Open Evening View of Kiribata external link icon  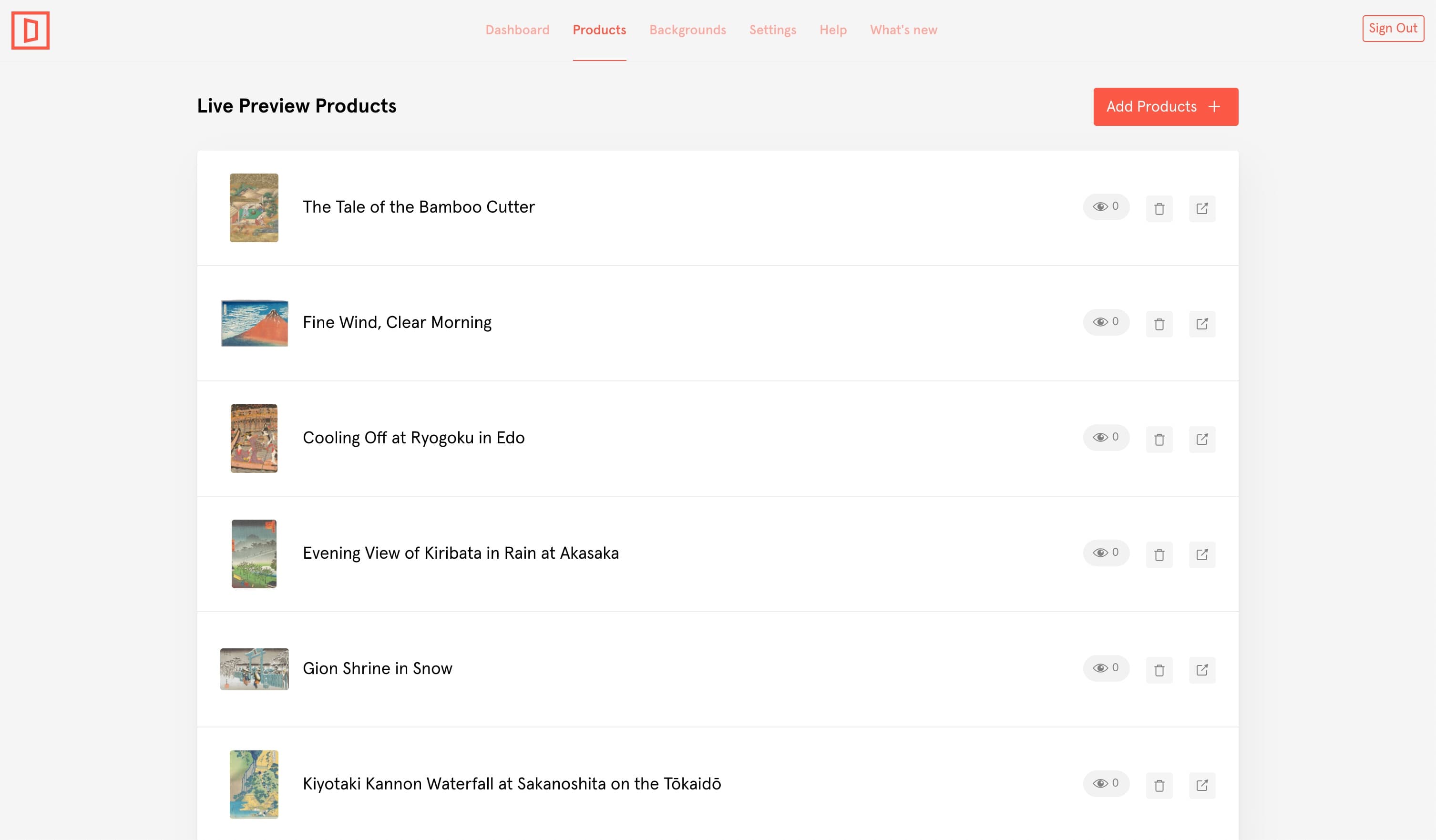click(x=1202, y=554)
